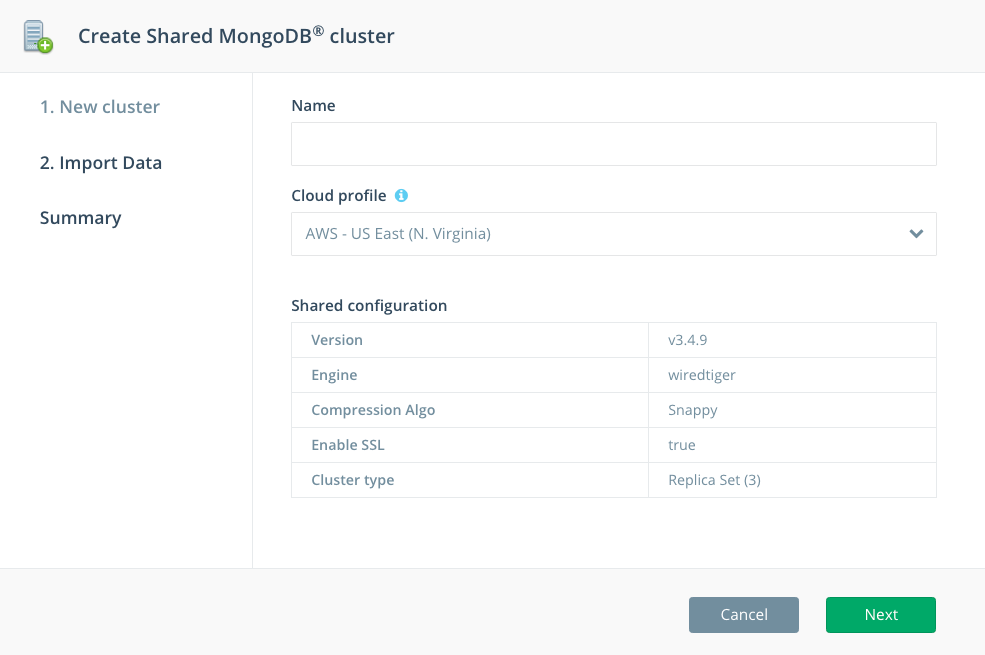
Task: Expand the Cloud profile dropdown chevron
Action: [x=916, y=234]
